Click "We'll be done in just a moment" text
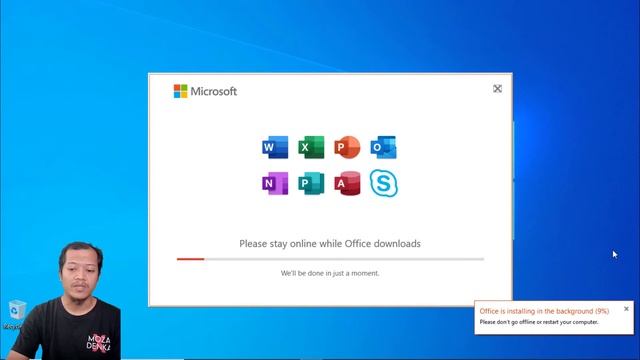This screenshot has height=360, width=640. click(x=330, y=273)
